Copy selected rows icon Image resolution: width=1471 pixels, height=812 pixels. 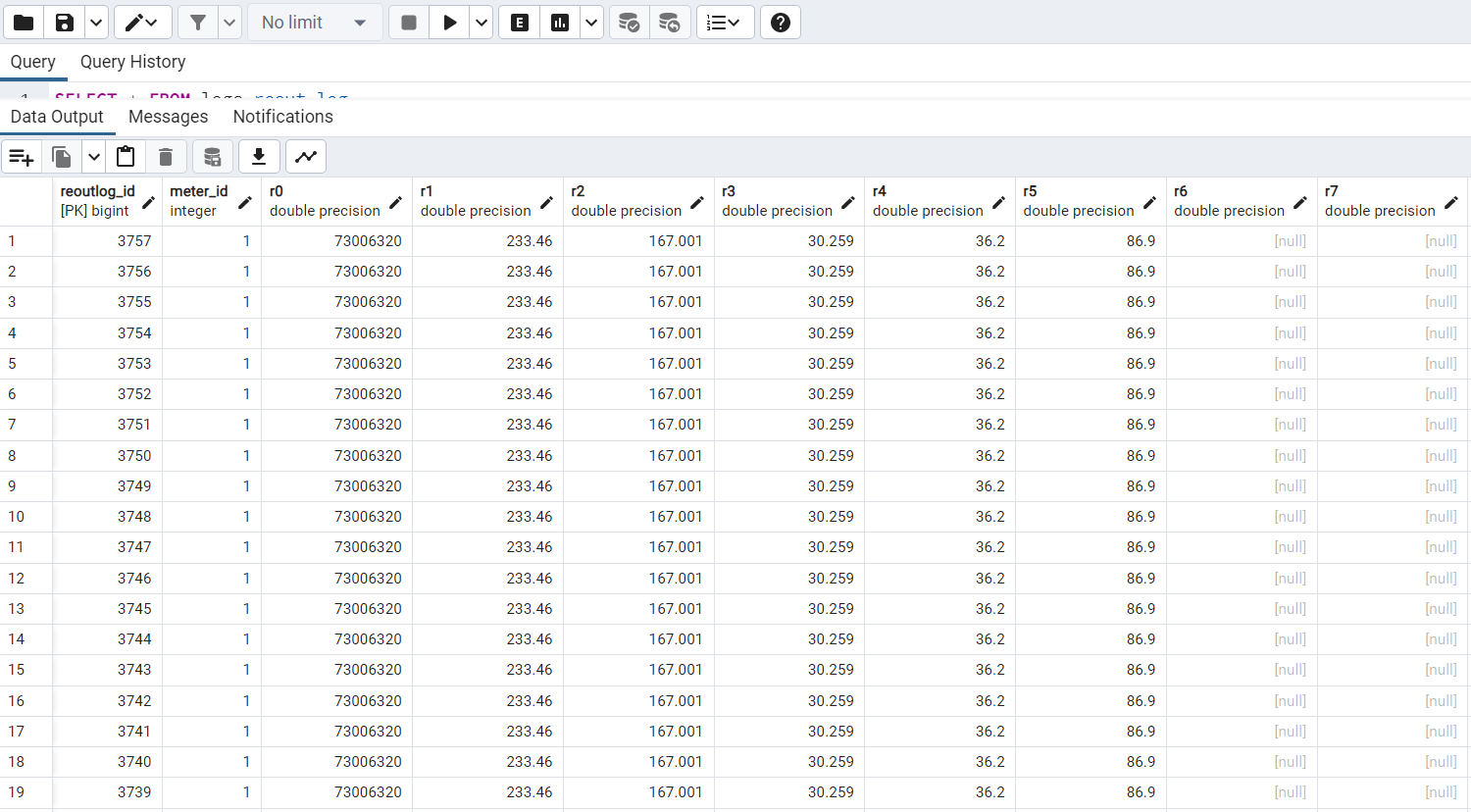point(62,157)
